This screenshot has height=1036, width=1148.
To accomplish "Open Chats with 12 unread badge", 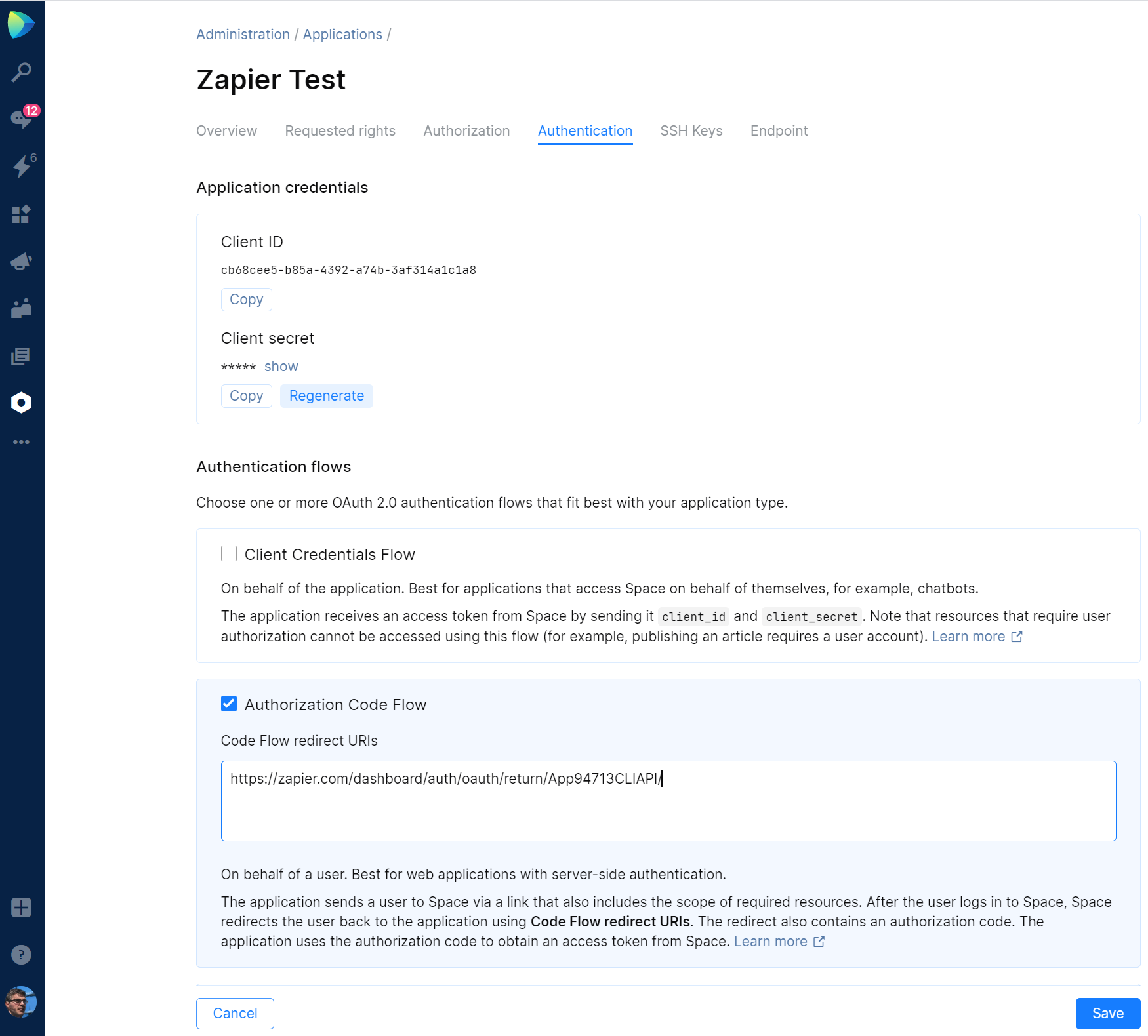I will pos(22,119).
